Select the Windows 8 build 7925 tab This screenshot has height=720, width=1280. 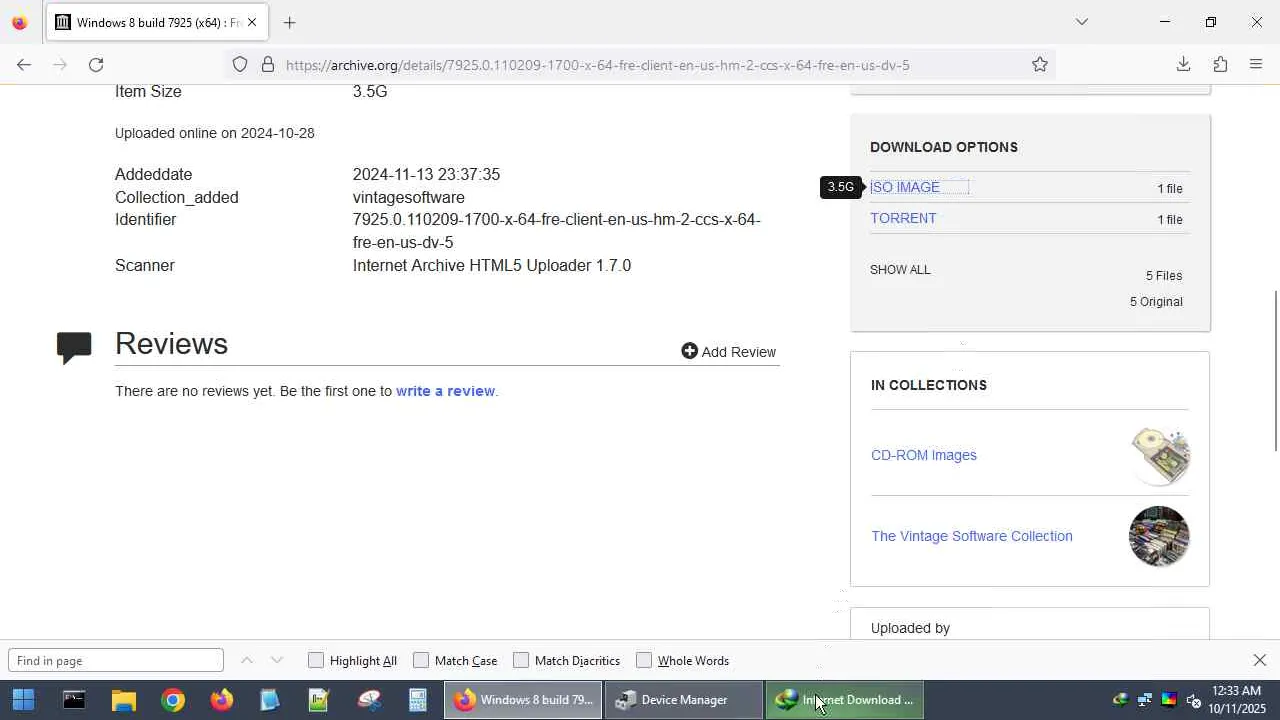157,22
